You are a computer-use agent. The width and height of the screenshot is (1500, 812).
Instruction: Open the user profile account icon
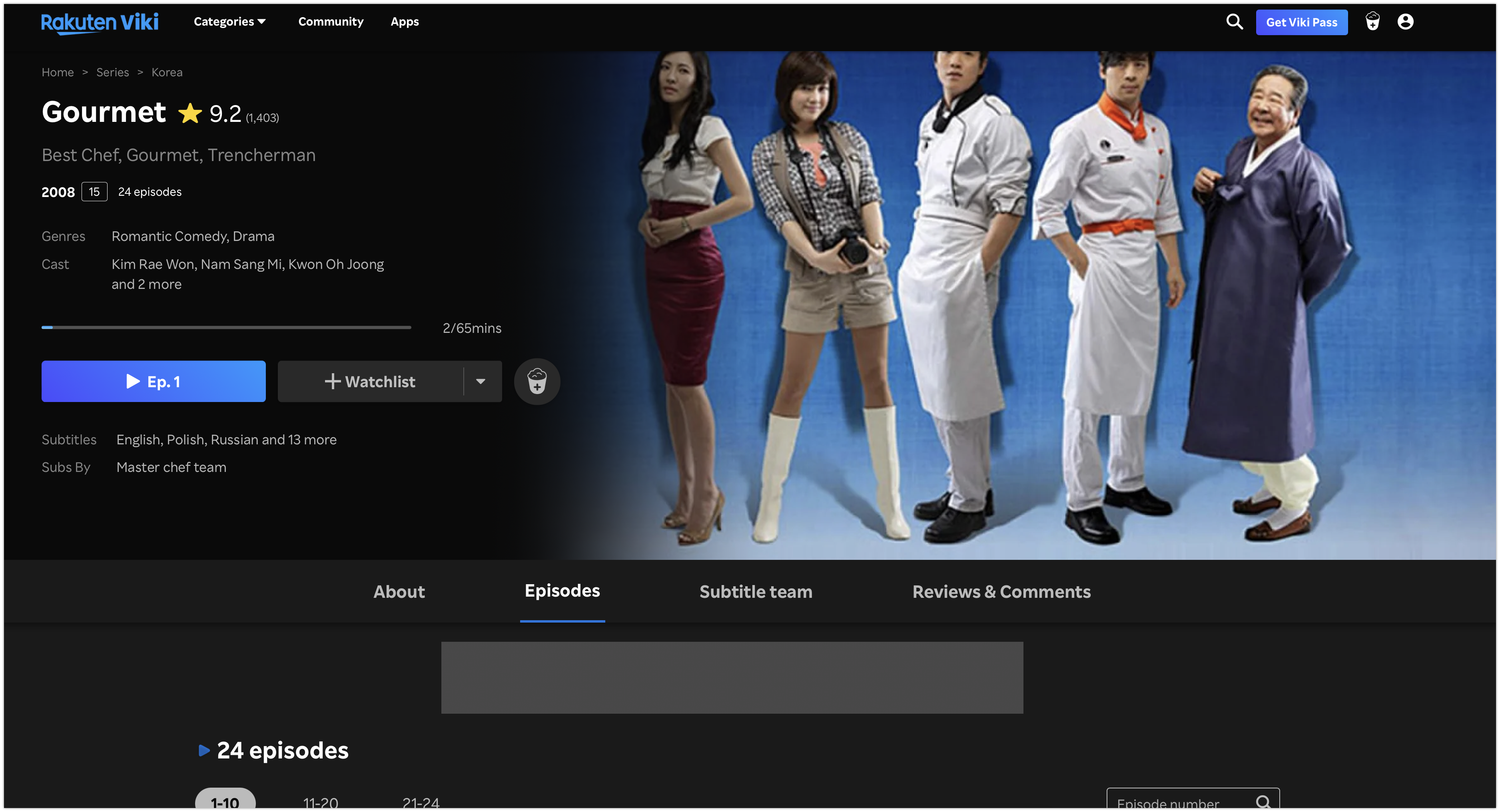tap(1405, 22)
